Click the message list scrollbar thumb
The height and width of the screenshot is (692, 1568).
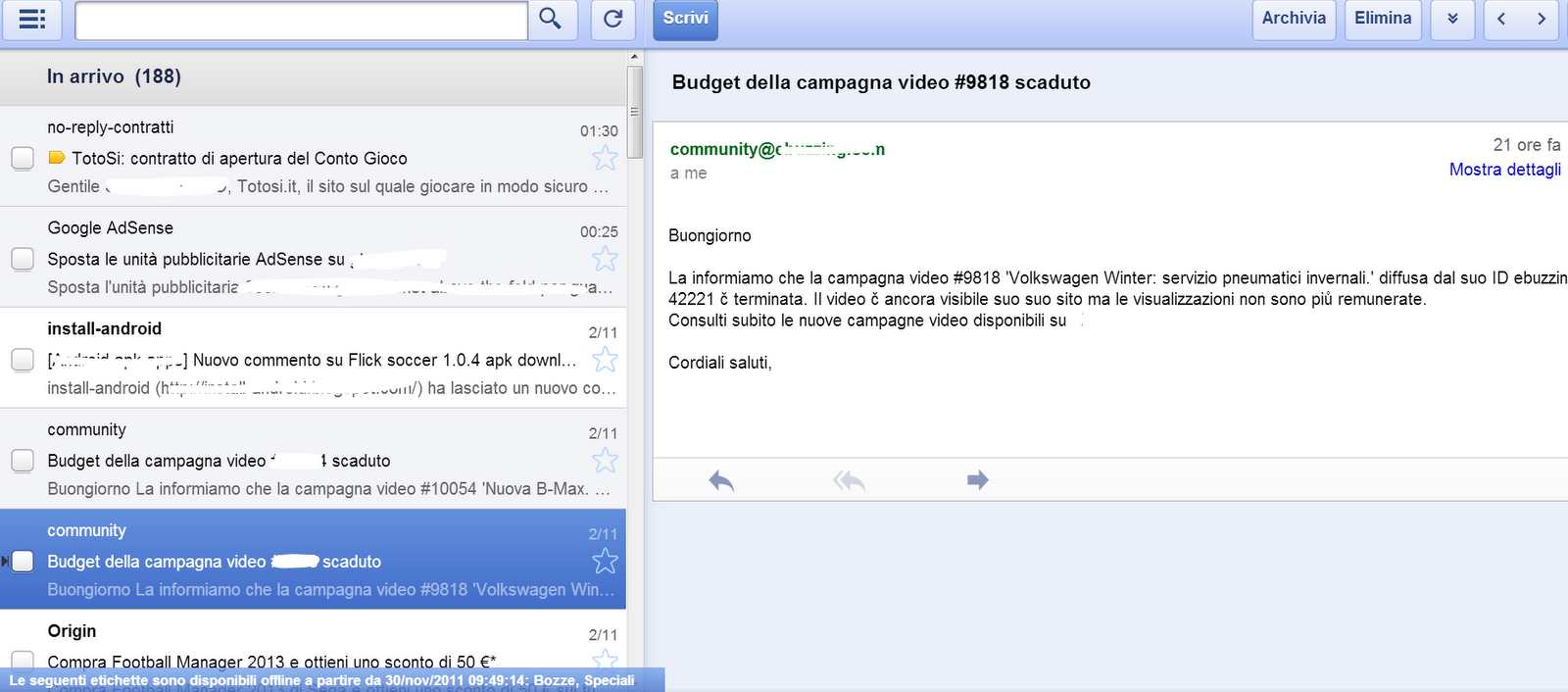[634, 112]
